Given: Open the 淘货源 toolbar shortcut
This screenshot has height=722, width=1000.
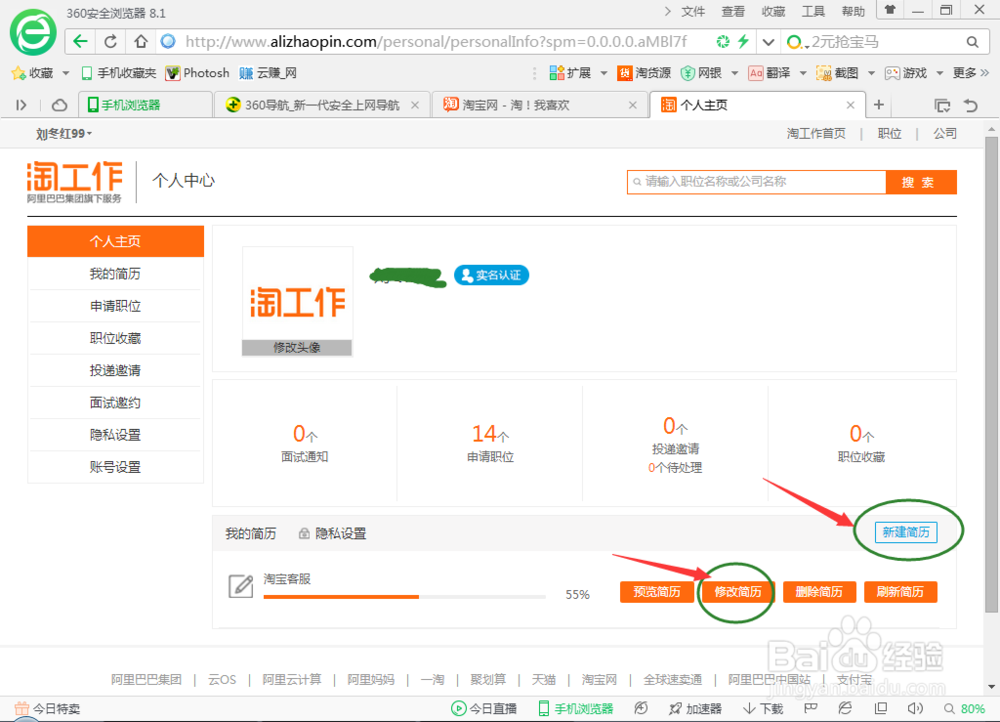Looking at the screenshot, I should click(x=644, y=73).
